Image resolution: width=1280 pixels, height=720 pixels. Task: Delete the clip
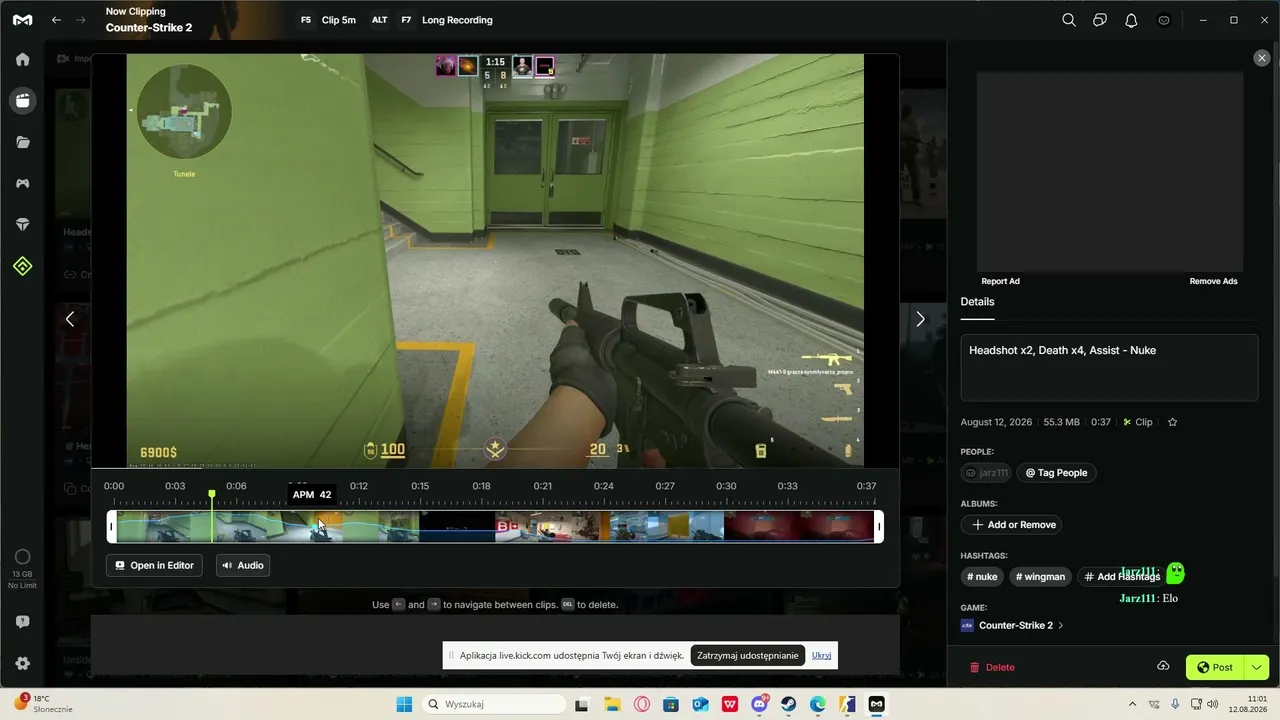tap(992, 667)
